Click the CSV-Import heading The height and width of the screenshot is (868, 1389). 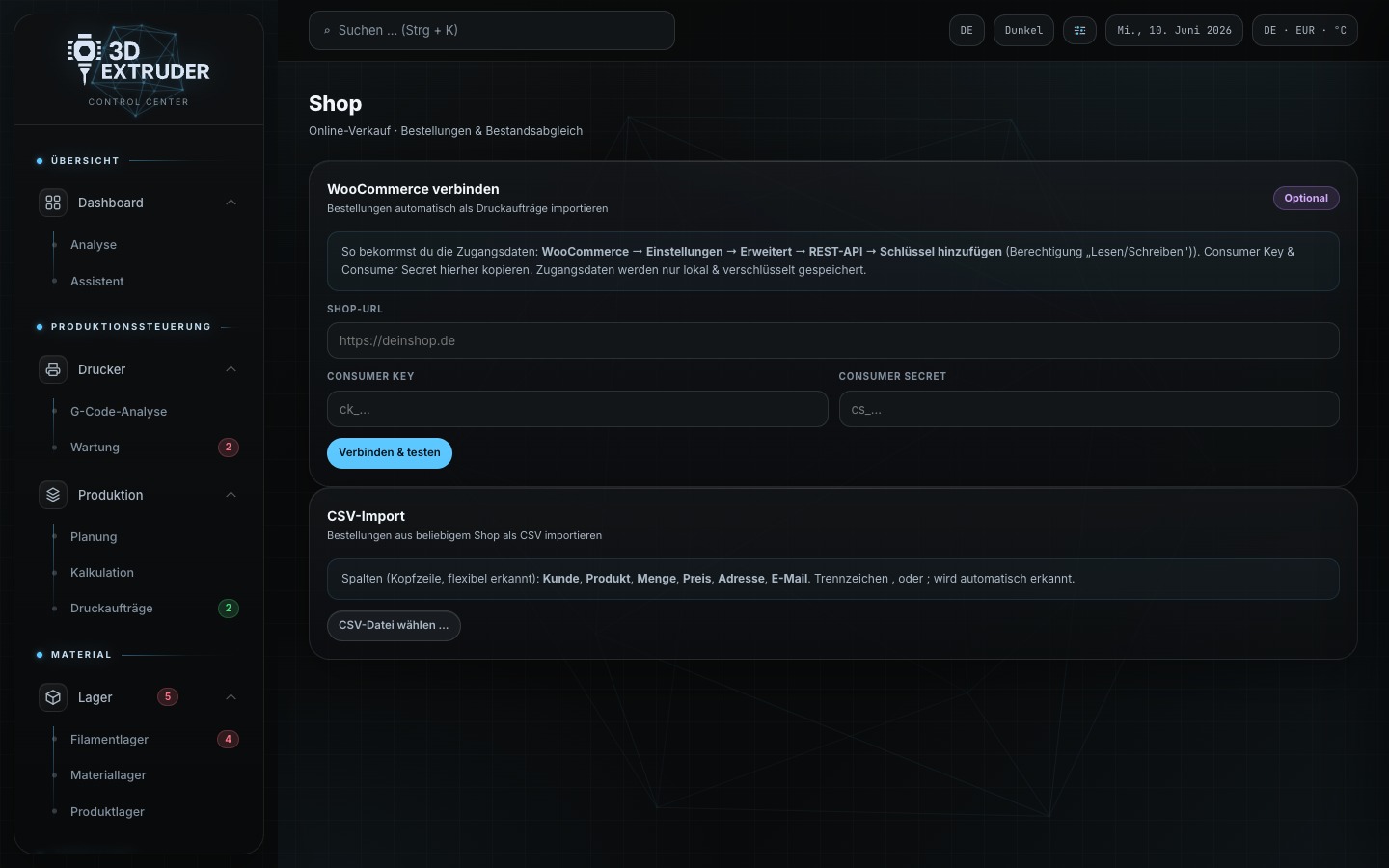[x=366, y=517]
